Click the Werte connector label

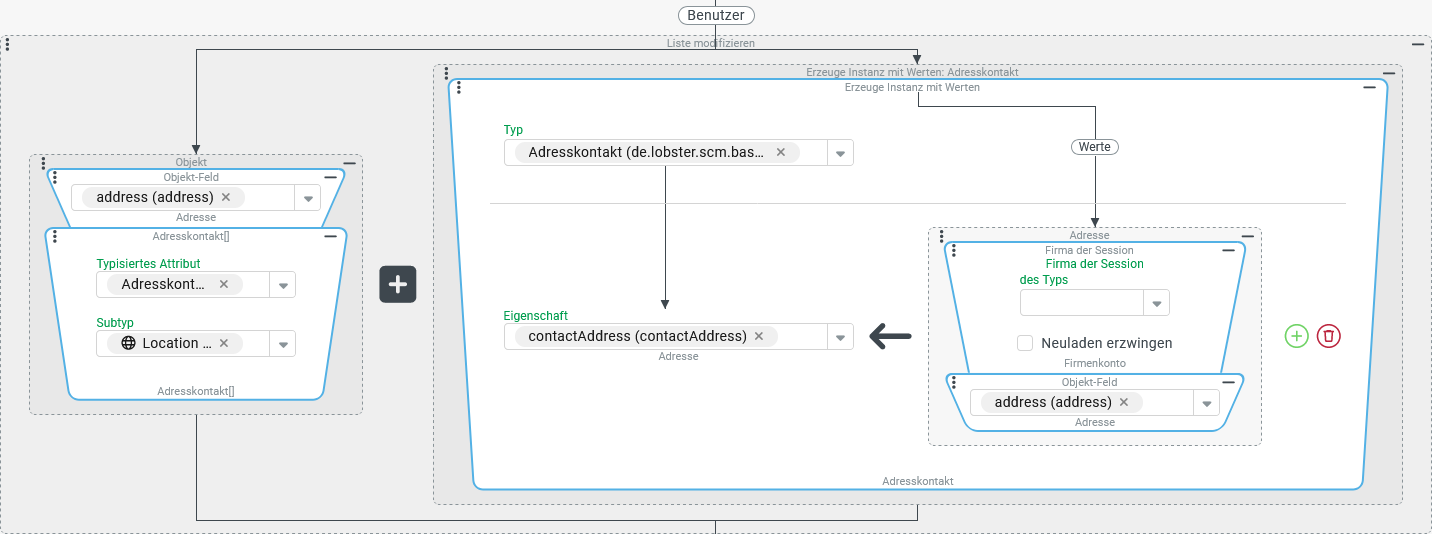(x=1095, y=147)
